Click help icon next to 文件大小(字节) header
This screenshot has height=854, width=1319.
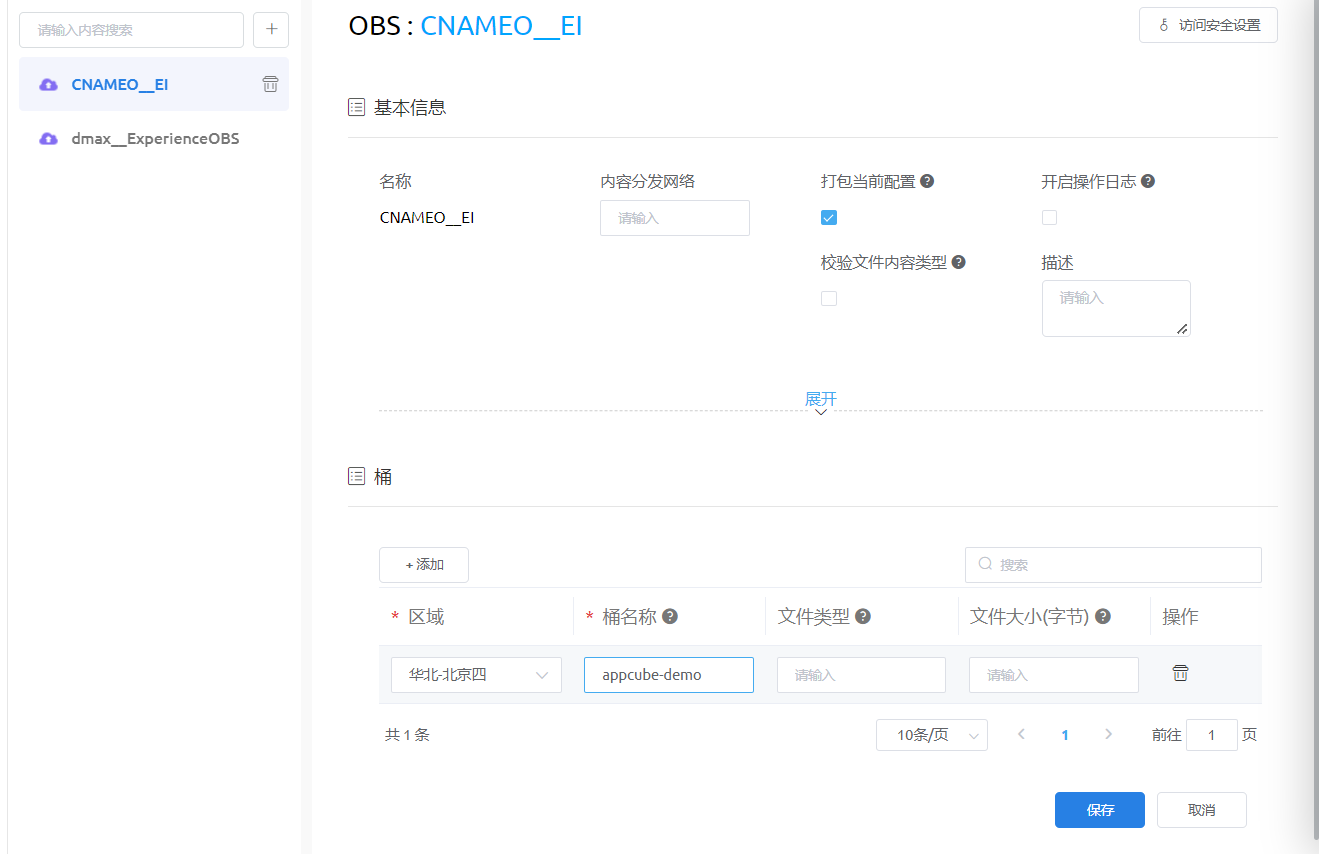pyautogui.click(x=1103, y=616)
